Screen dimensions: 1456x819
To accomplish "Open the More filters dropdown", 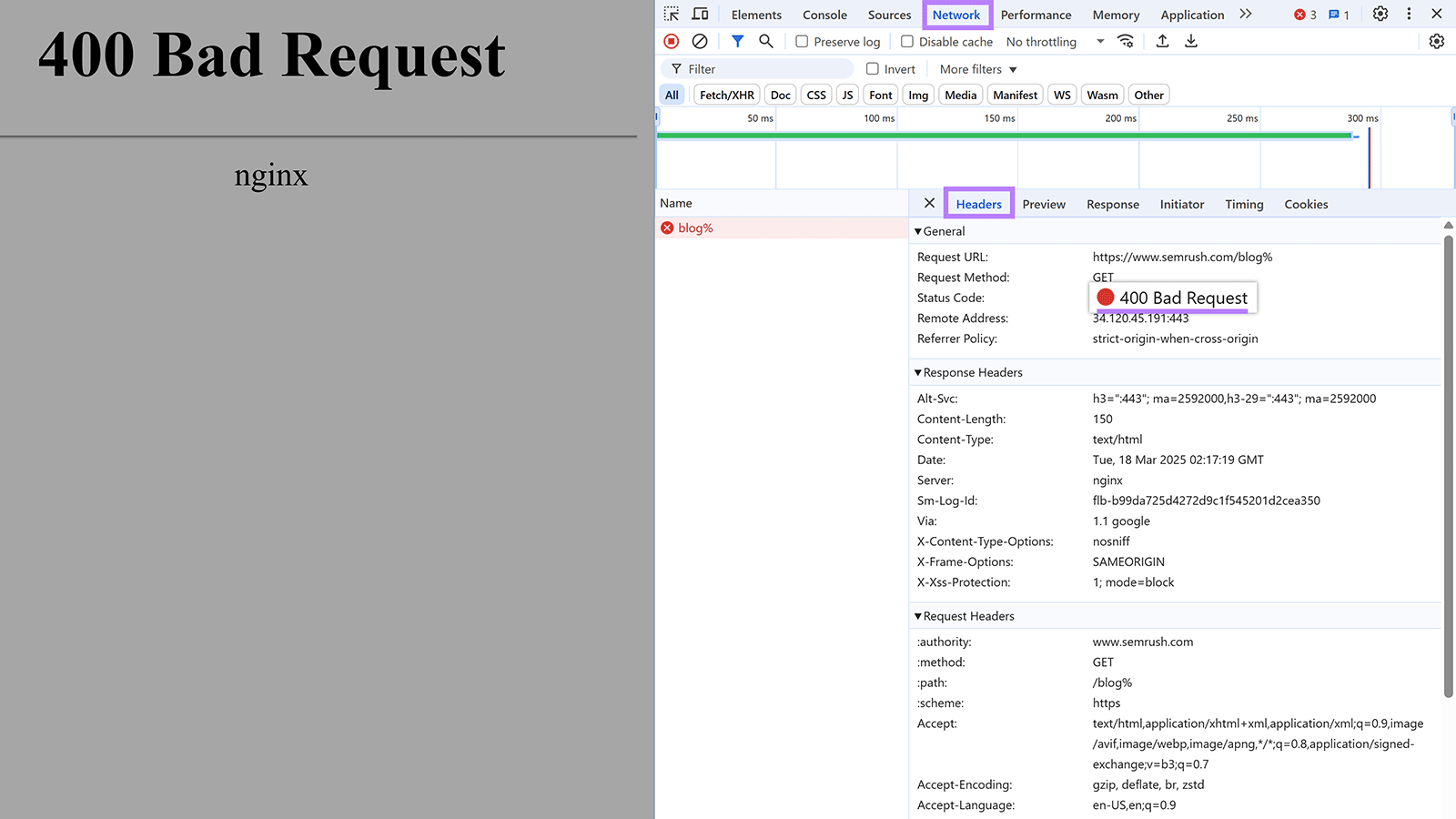I will (x=976, y=68).
